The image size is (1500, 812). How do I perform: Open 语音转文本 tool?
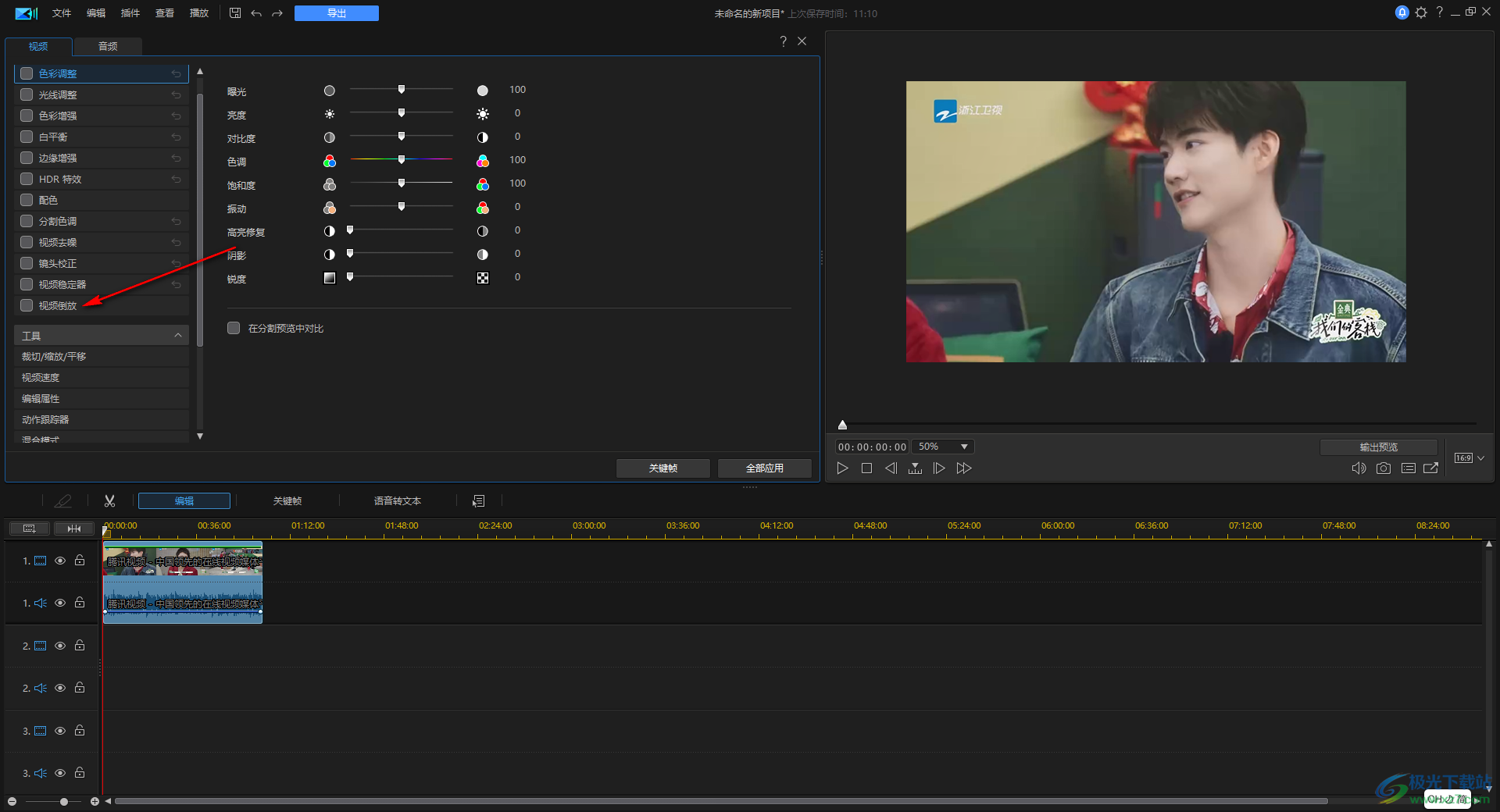point(398,501)
